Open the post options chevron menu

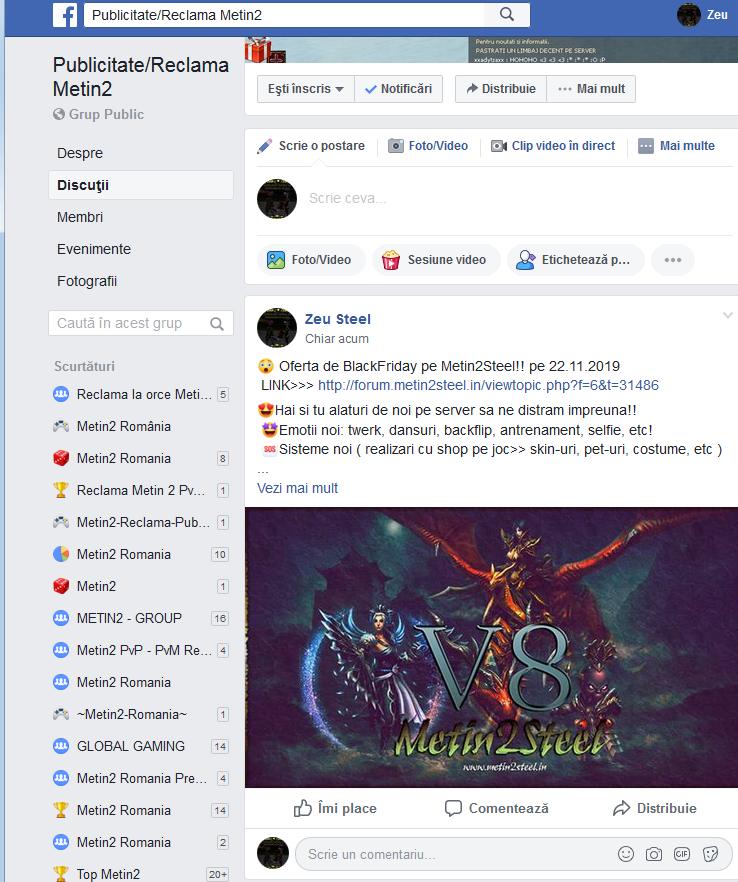pyautogui.click(x=728, y=316)
